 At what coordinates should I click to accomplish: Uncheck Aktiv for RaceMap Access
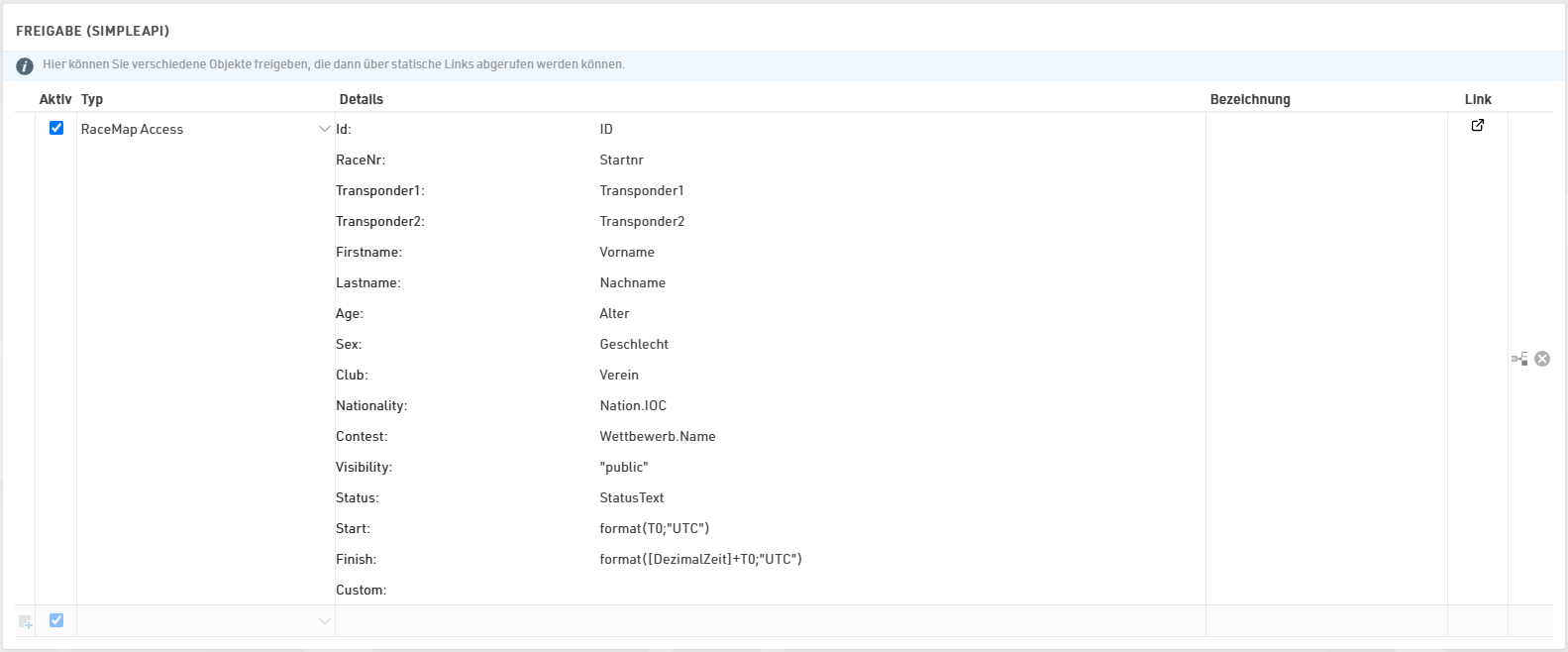pos(56,128)
